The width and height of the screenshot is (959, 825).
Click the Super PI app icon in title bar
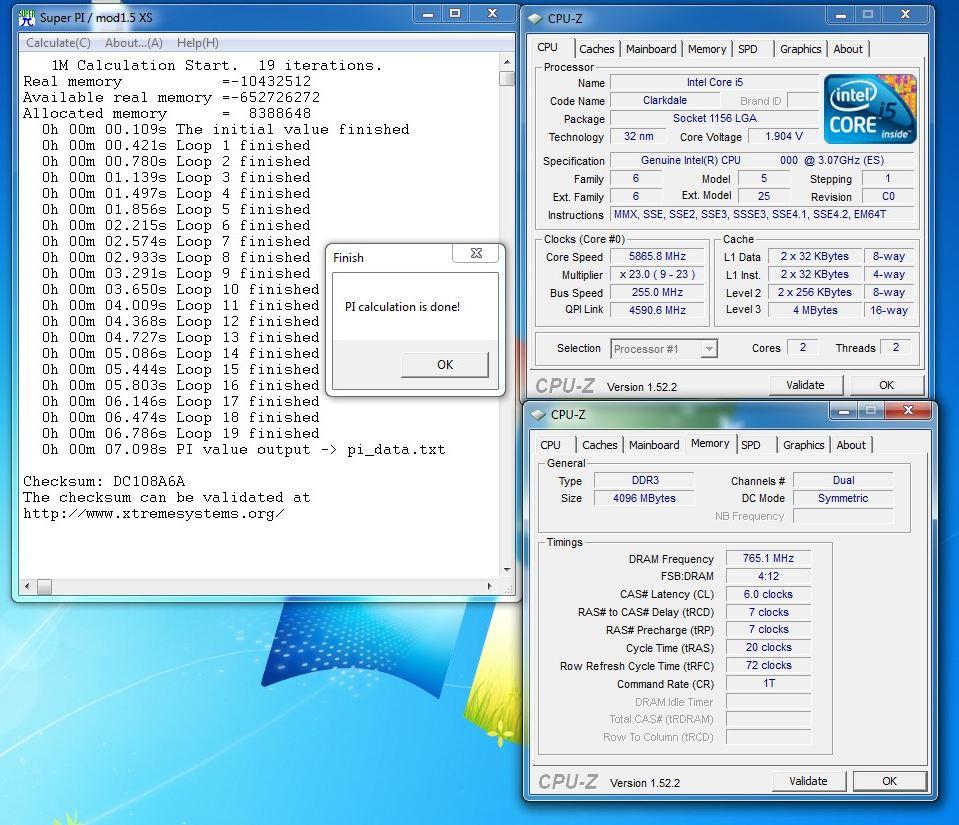26,18
